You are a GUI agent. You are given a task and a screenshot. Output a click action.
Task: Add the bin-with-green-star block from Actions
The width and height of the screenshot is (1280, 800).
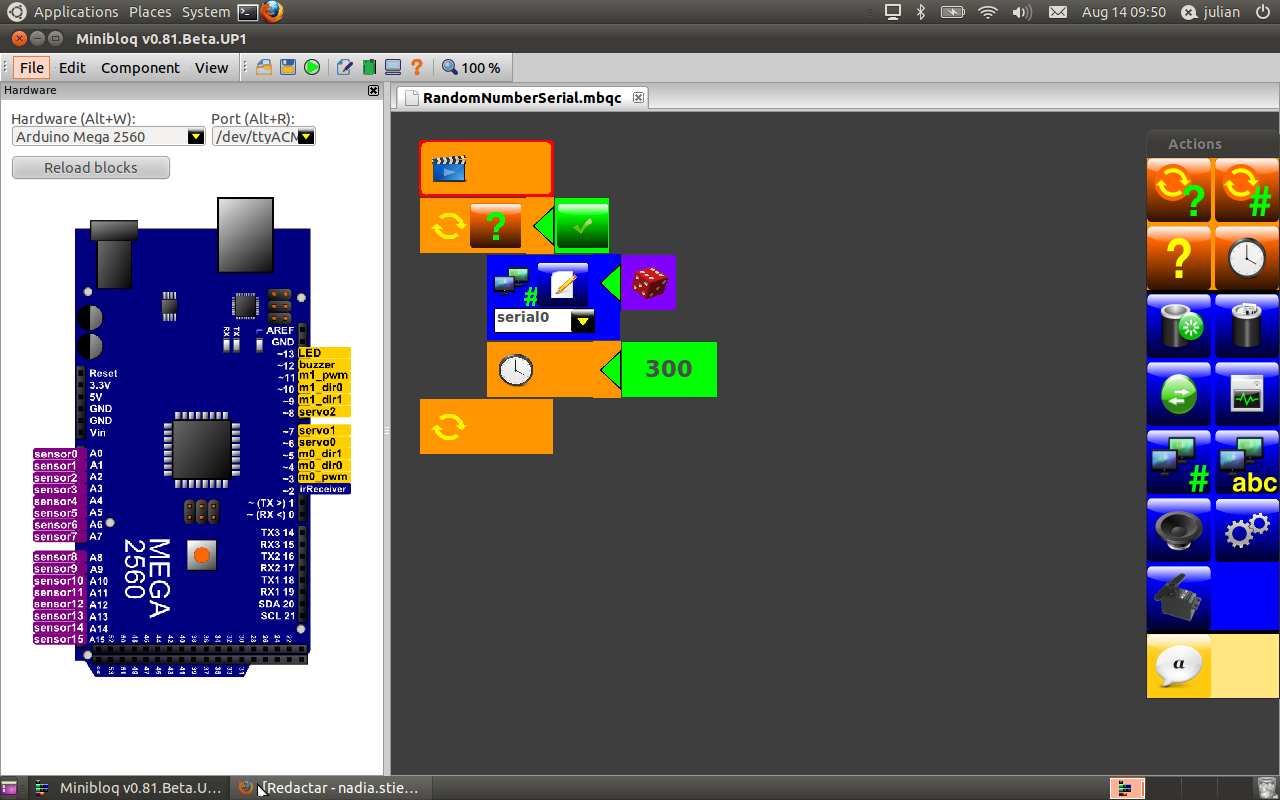tap(1179, 326)
